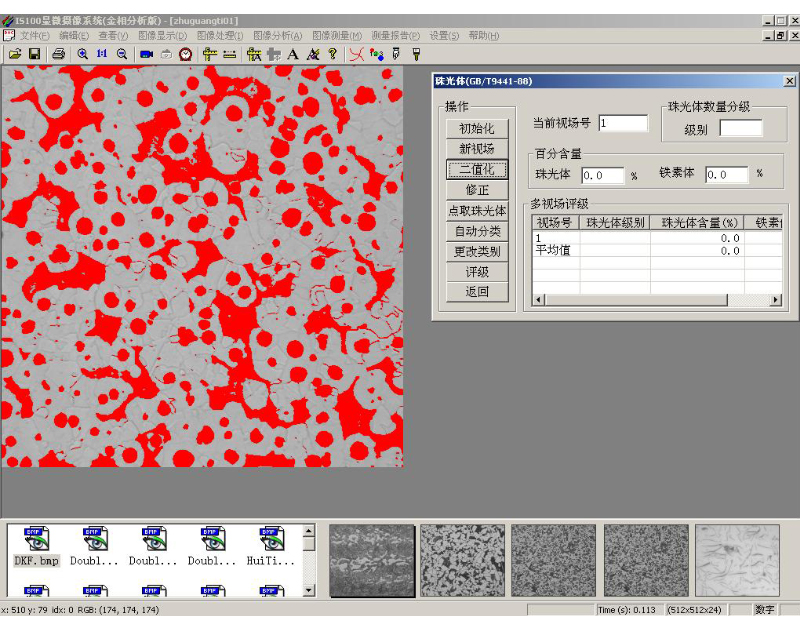
Task: Click the file list scrollbar up arrow
Action: (x=309, y=531)
